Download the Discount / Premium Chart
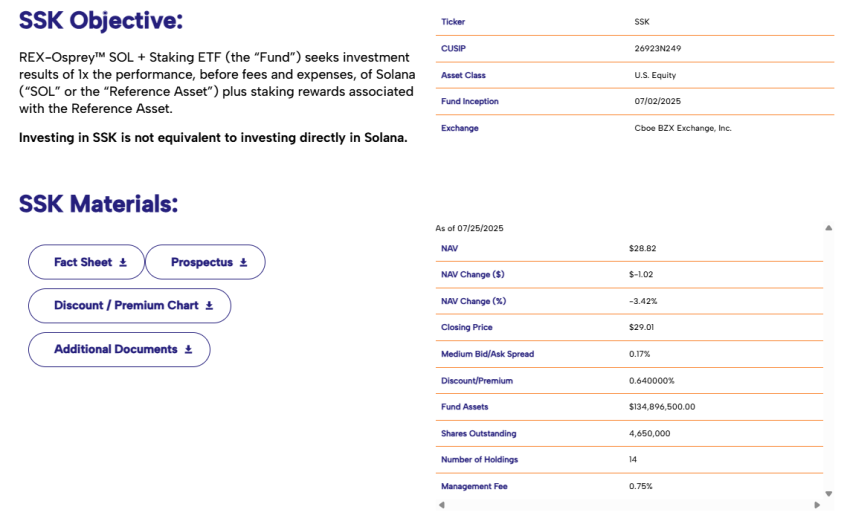Image resolution: width=850 pixels, height=521 pixels. click(129, 306)
